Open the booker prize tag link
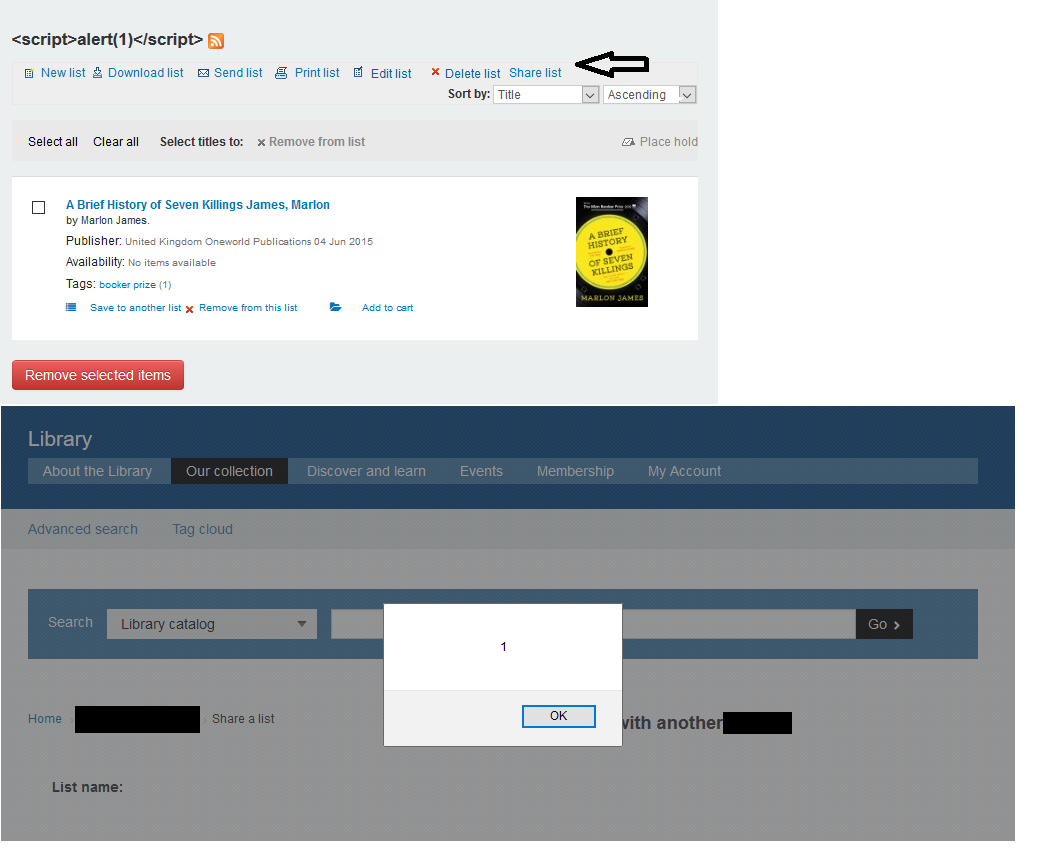This screenshot has height=864, width=1057. 127,285
